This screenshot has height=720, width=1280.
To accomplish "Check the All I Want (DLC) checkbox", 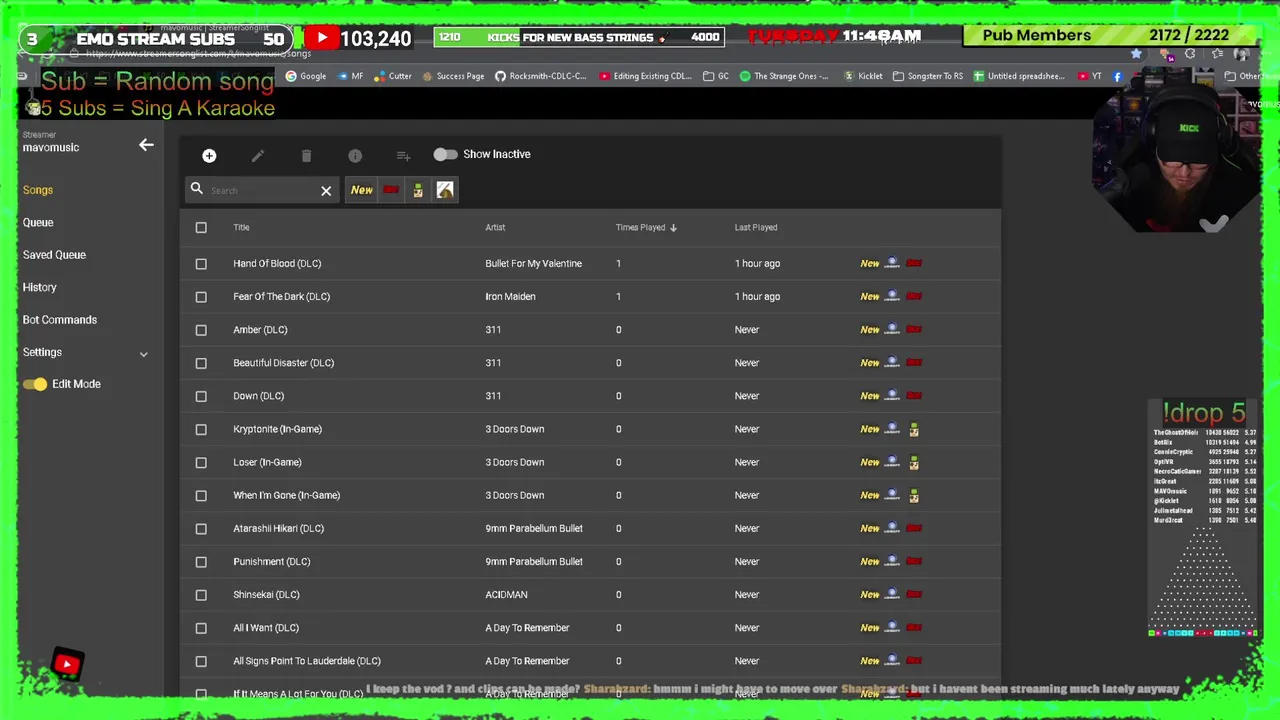I will [201, 628].
